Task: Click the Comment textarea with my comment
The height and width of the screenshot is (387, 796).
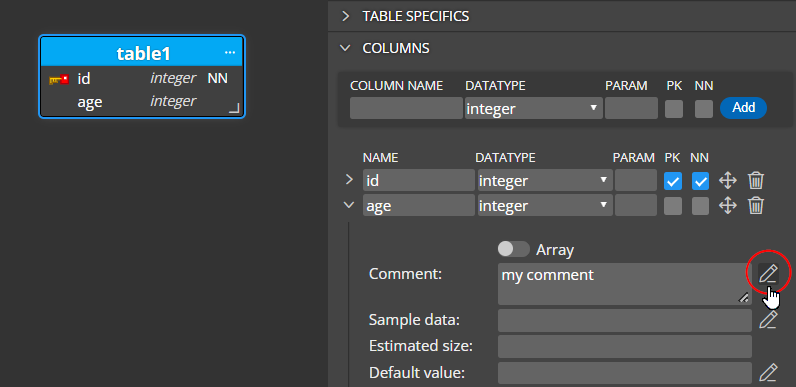Action: (x=624, y=284)
